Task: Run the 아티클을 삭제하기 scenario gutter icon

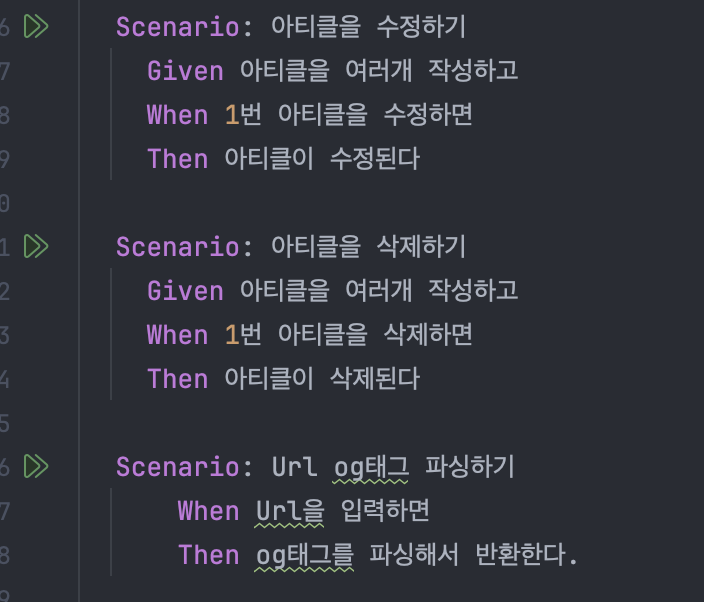Action: click(x=36, y=246)
